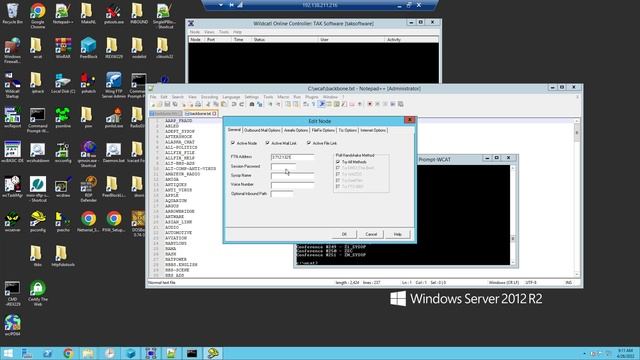
Task: Click the line AFTERSHOCK in Notepad++
Action: tap(178, 137)
